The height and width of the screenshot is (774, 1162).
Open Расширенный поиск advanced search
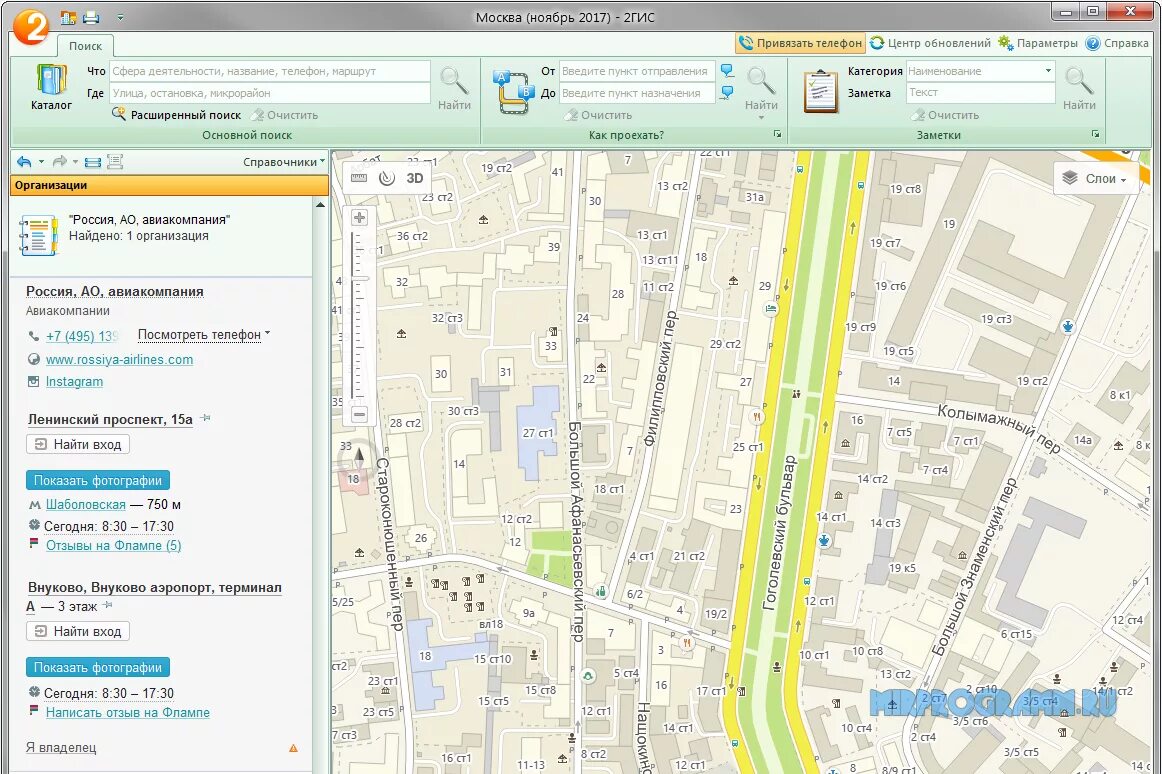pos(176,115)
